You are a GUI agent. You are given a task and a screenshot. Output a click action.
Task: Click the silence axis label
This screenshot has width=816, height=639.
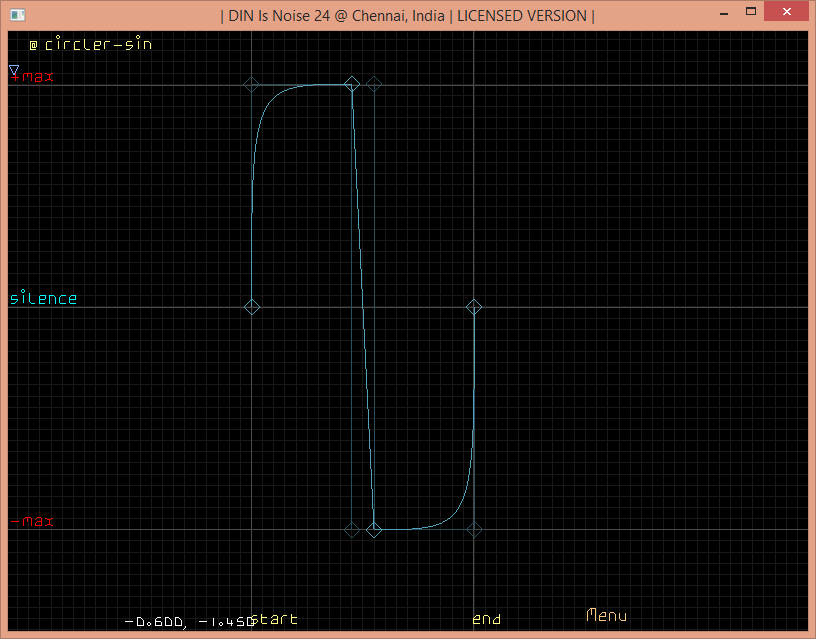43,299
